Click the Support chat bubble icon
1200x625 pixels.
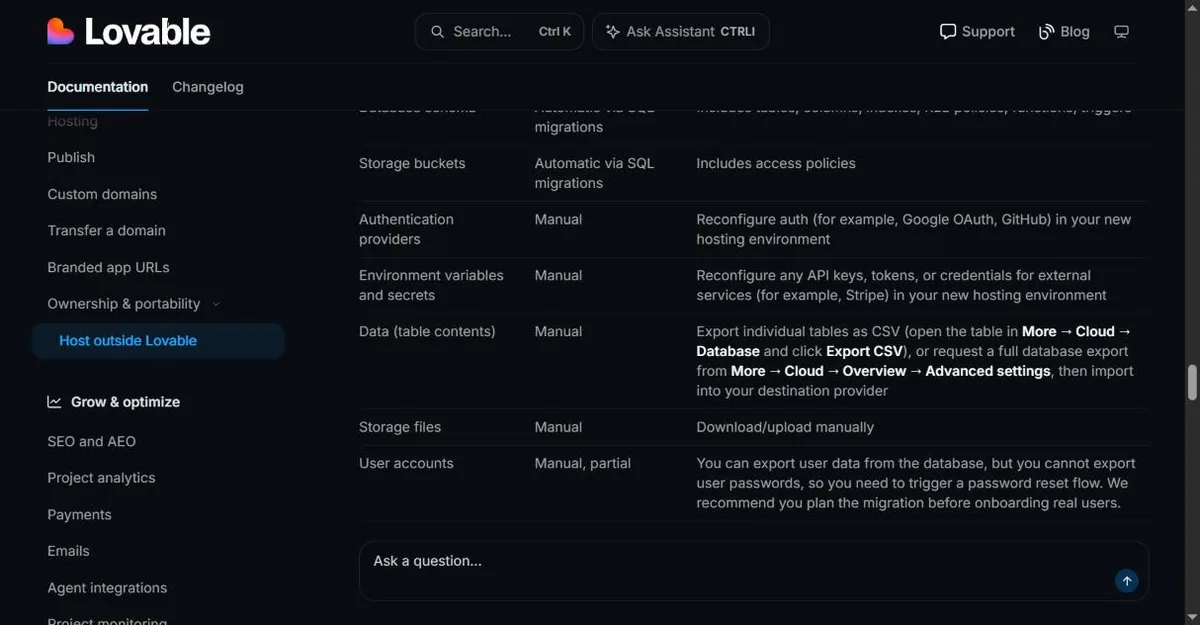point(948,32)
